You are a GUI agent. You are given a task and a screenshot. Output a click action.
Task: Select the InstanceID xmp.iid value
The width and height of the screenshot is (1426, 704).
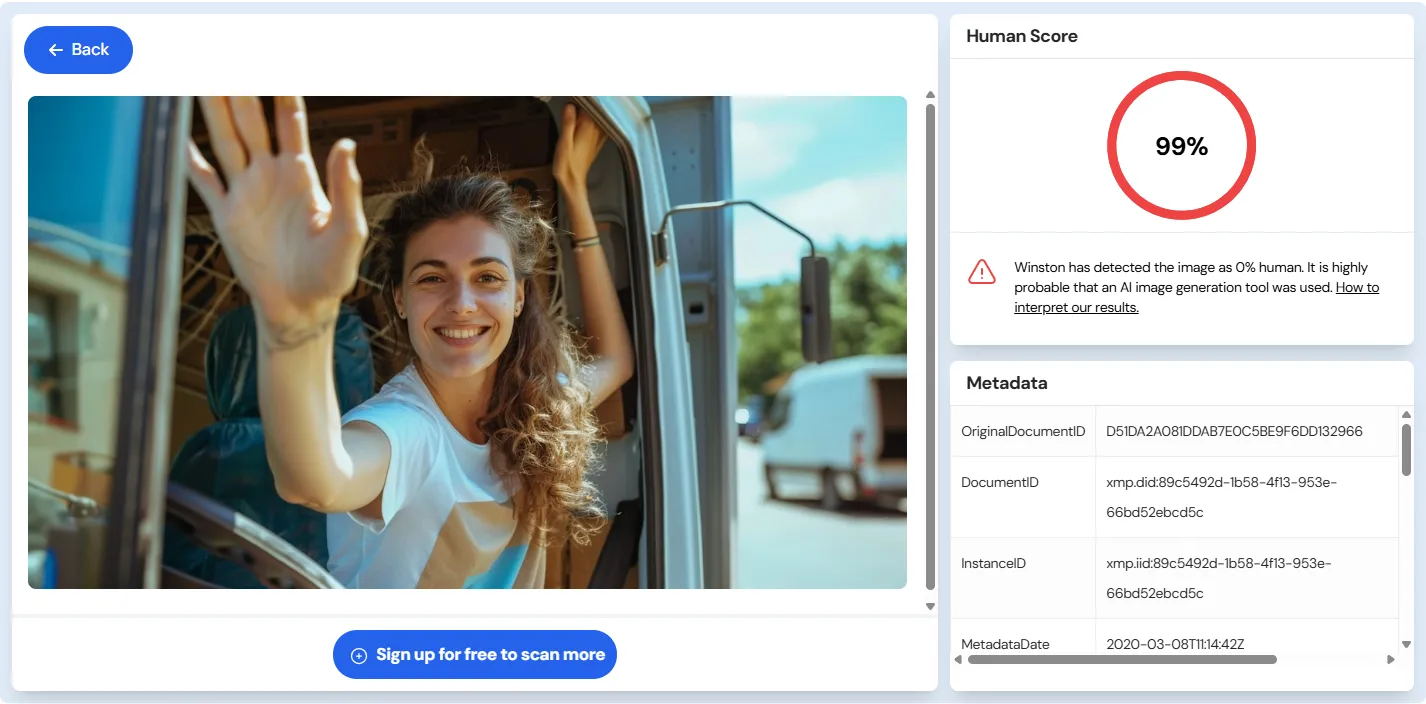tap(1218, 578)
